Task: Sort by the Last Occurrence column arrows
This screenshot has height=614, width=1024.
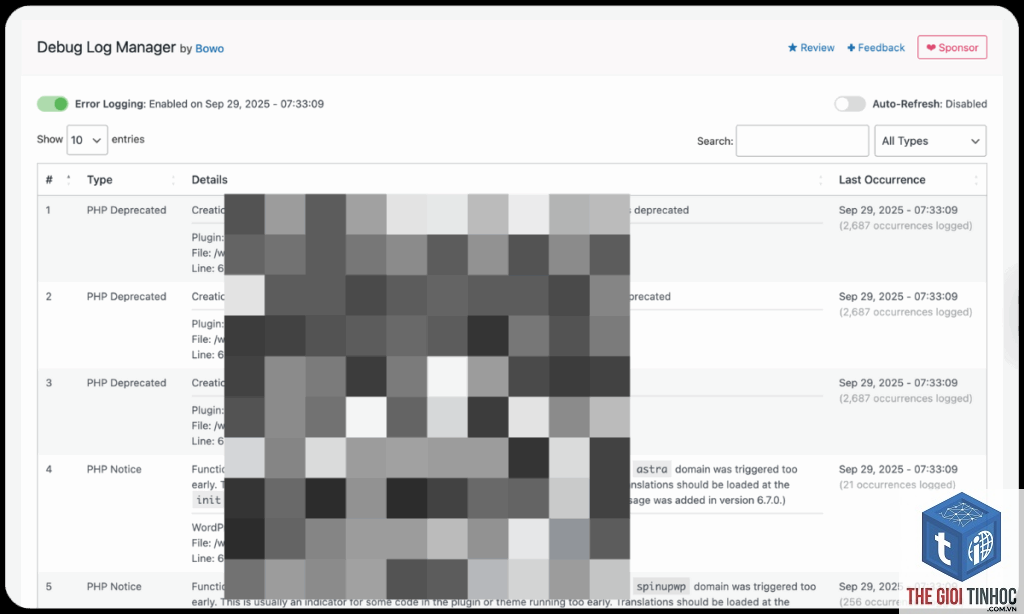Action: [976, 180]
